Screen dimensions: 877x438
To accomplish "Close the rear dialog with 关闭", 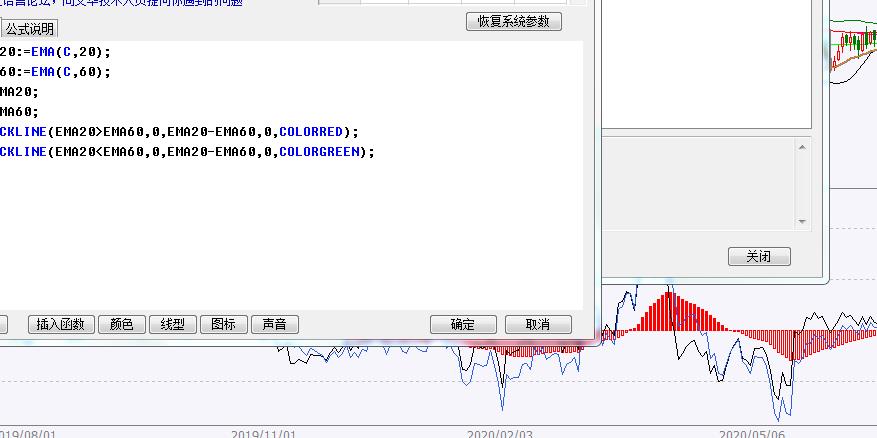I will [759, 257].
